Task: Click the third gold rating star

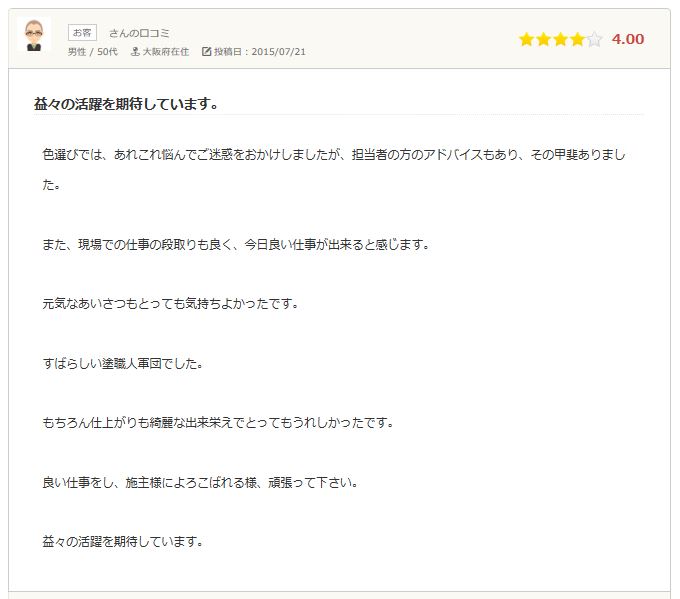Action: 560,39
